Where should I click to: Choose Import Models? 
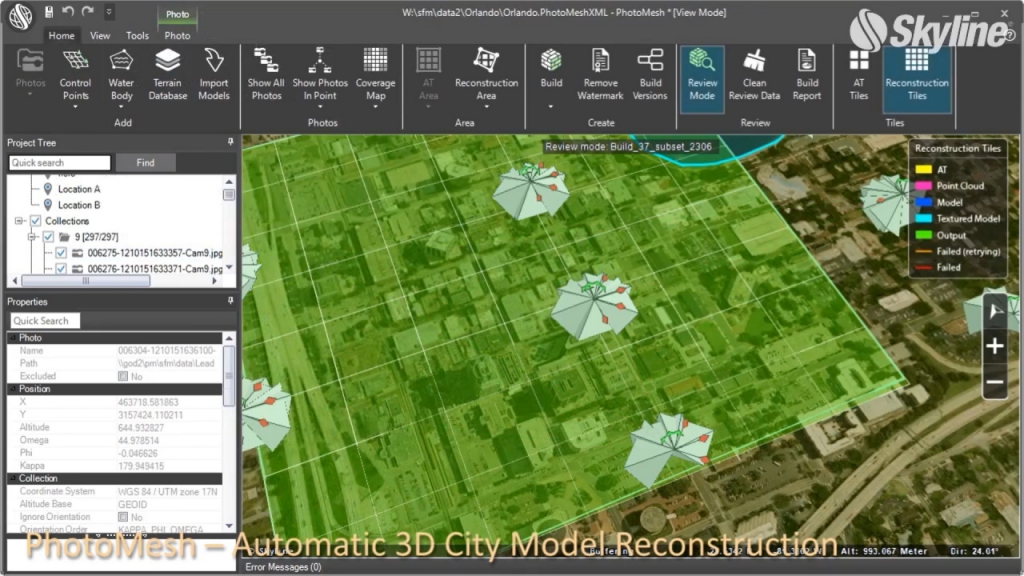click(214, 73)
